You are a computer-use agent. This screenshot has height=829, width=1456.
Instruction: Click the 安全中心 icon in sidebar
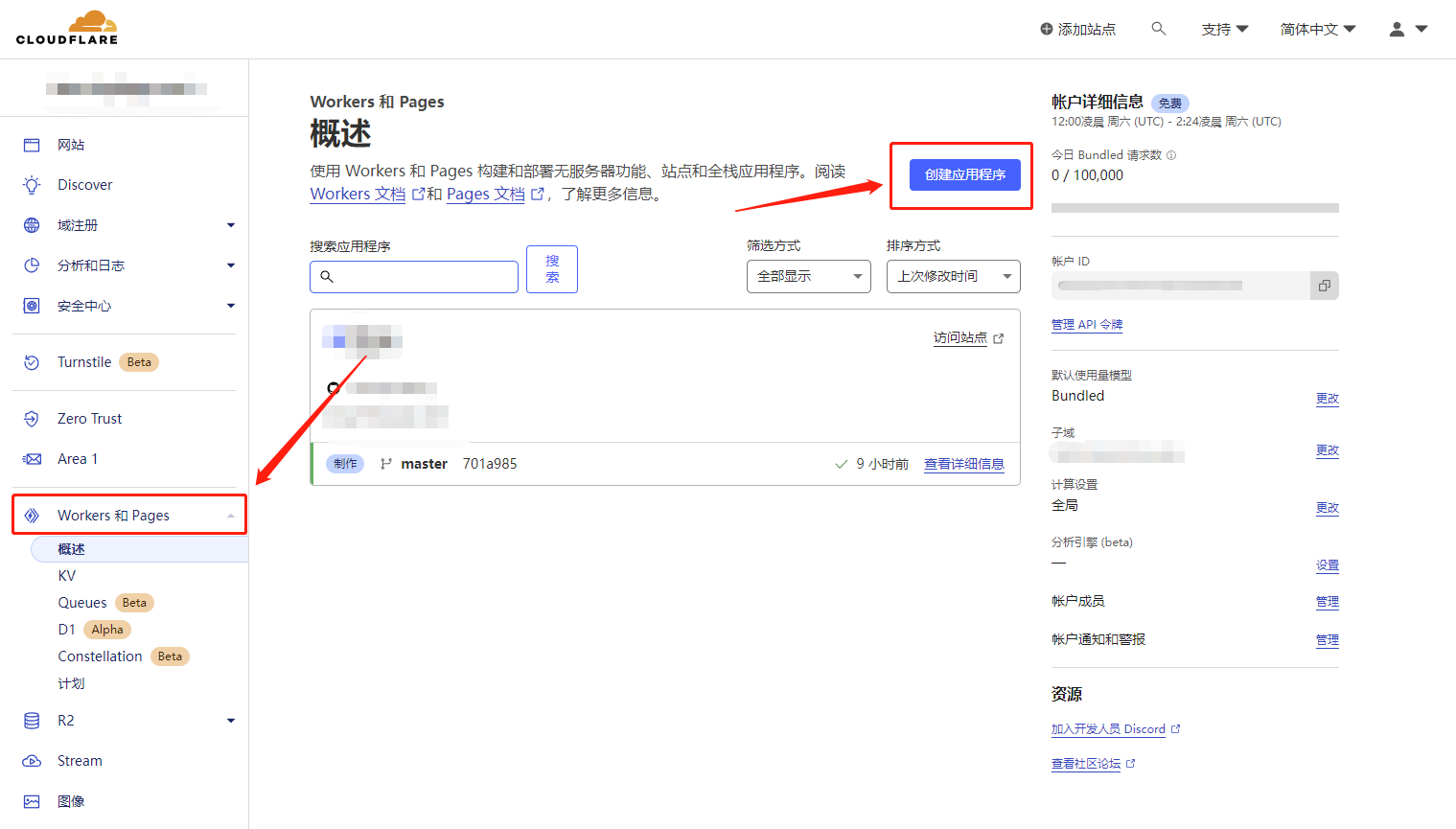[32, 306]
